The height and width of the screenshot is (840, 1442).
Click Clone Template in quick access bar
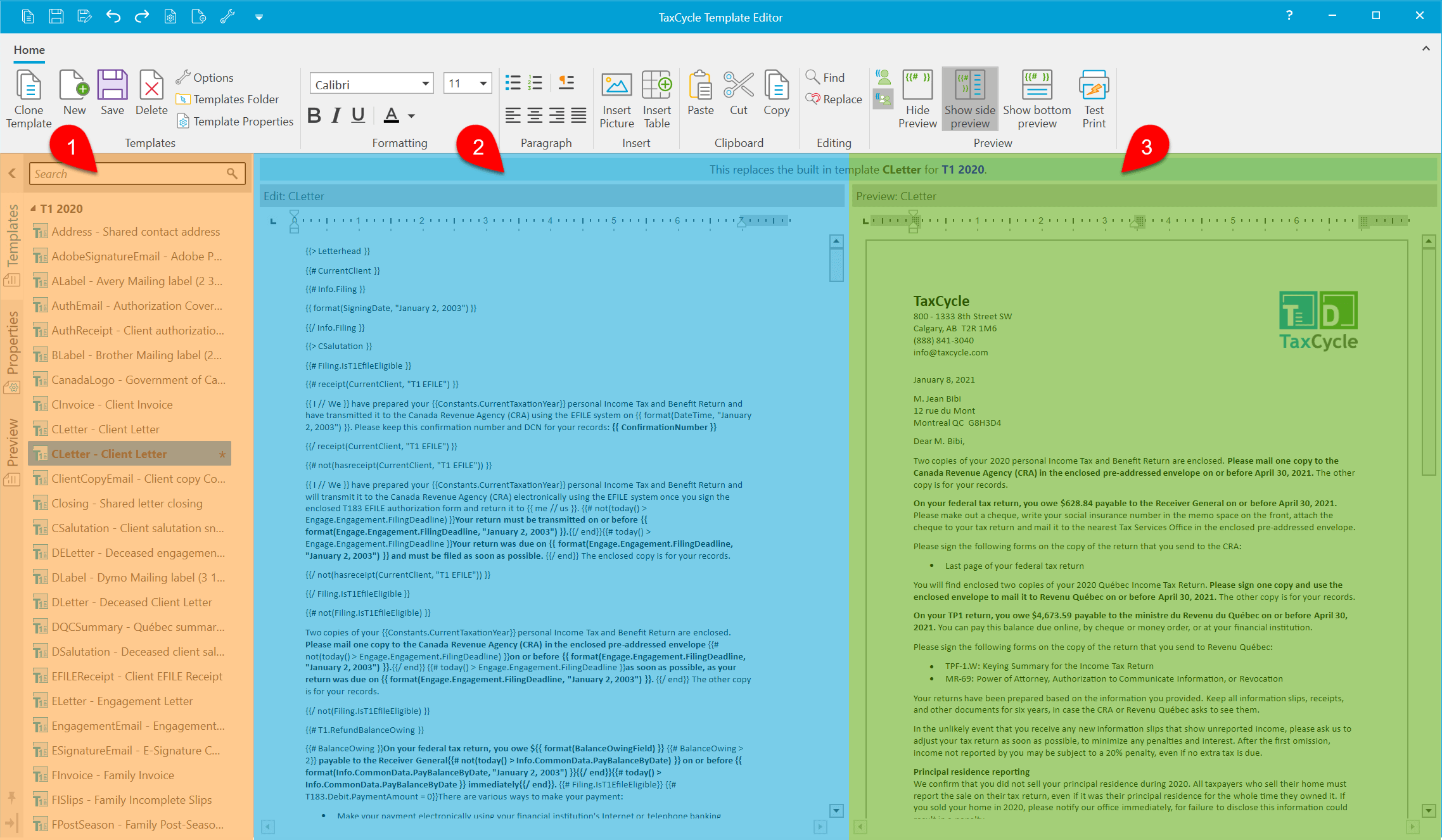click(28, 16)
